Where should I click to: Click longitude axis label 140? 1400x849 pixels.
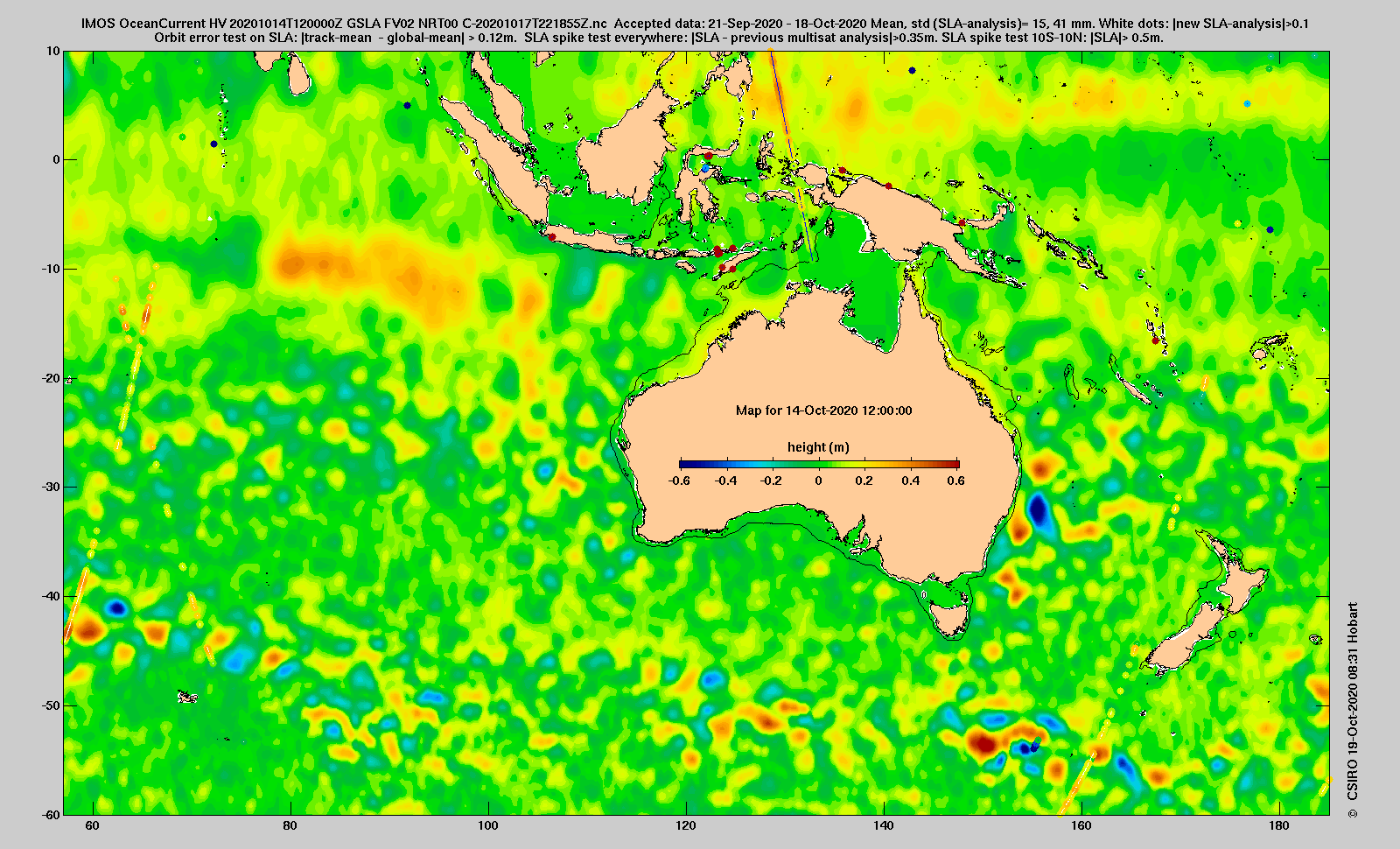pos(884,826)
